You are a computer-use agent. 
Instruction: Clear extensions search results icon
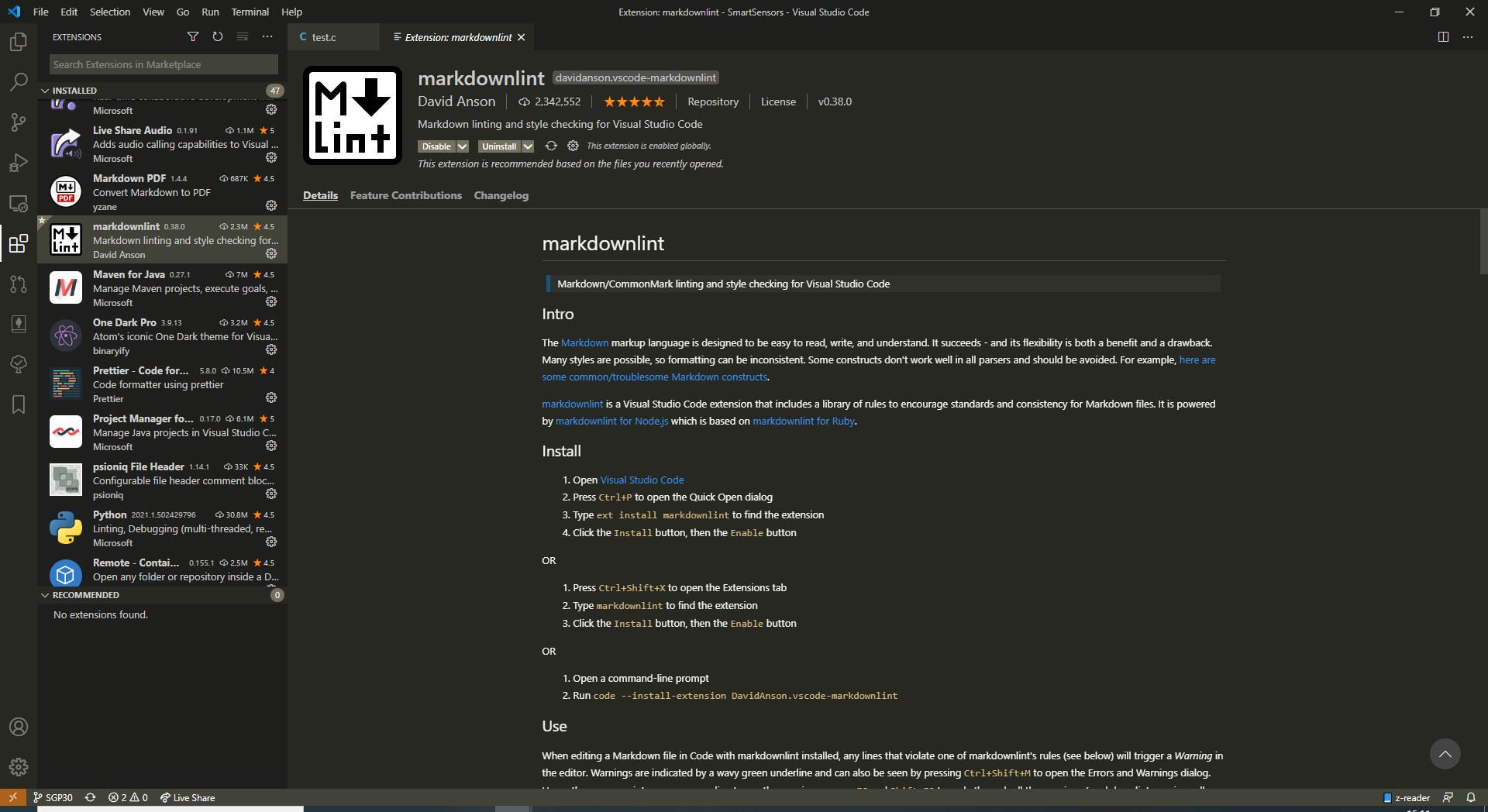(x=243, y=36)
